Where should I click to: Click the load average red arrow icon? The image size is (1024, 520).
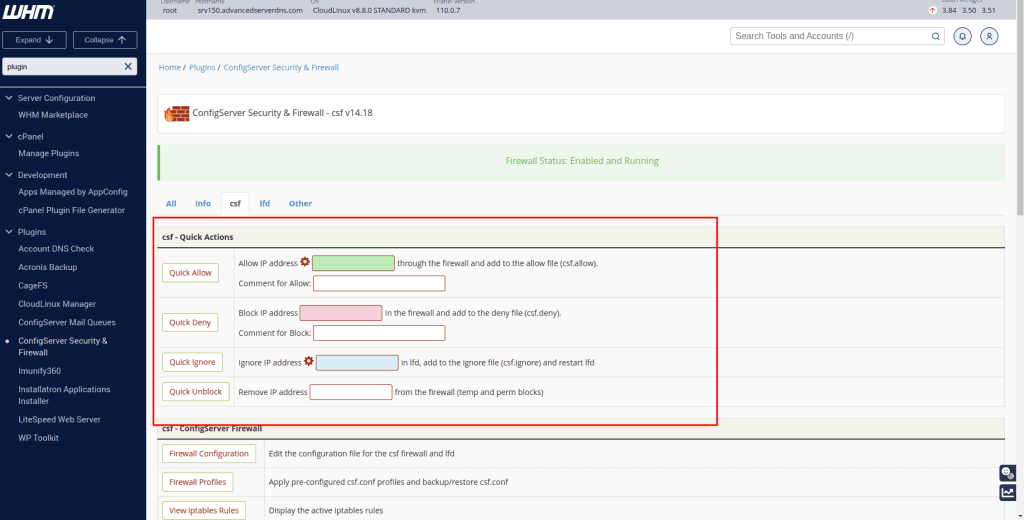tap(933, 10)
